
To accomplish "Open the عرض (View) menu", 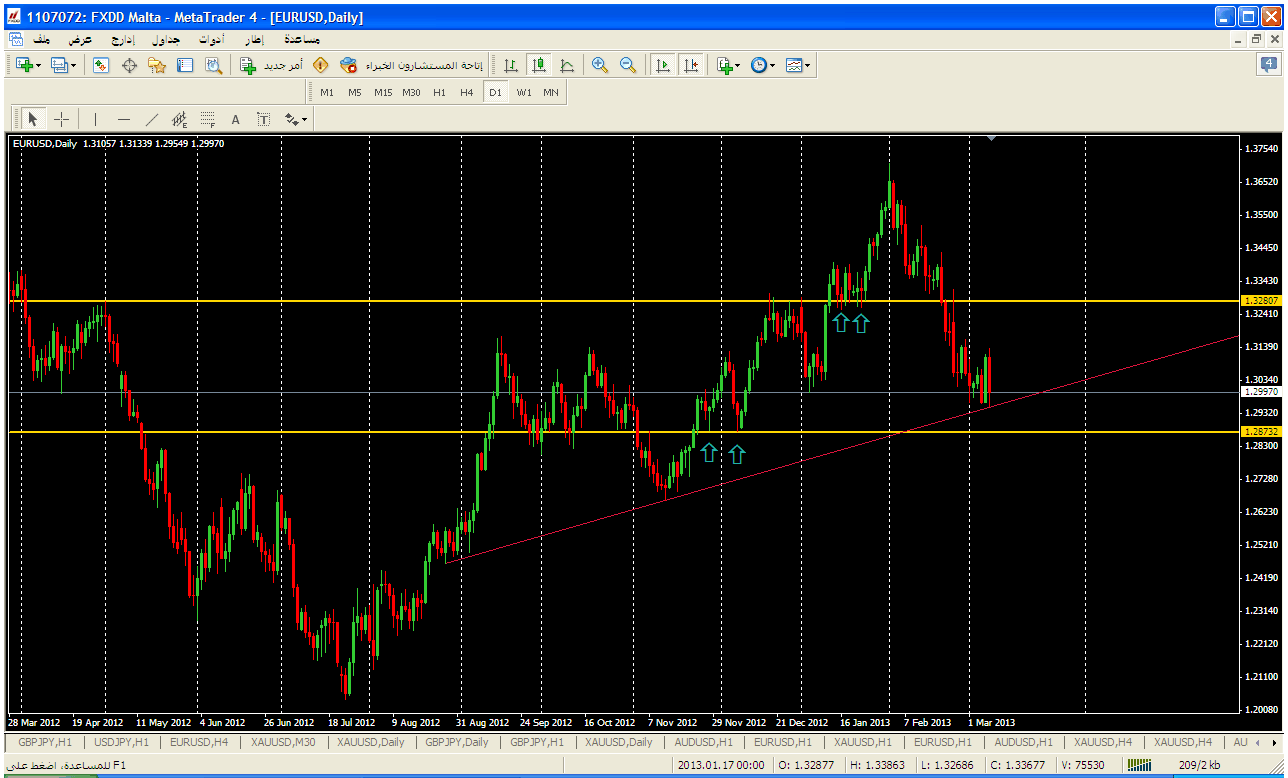I will [80, 39].
